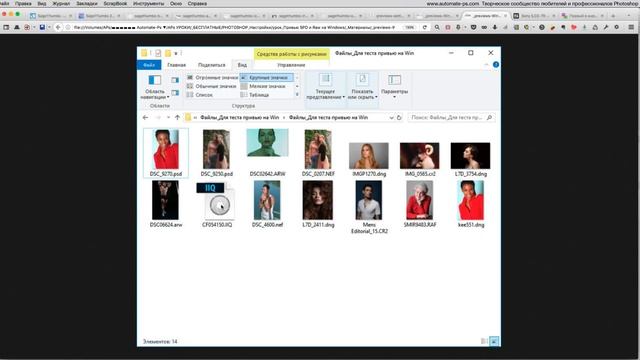Collapse the ribbon with the chevron
This screenshot has height=360, width=640.
487,65
